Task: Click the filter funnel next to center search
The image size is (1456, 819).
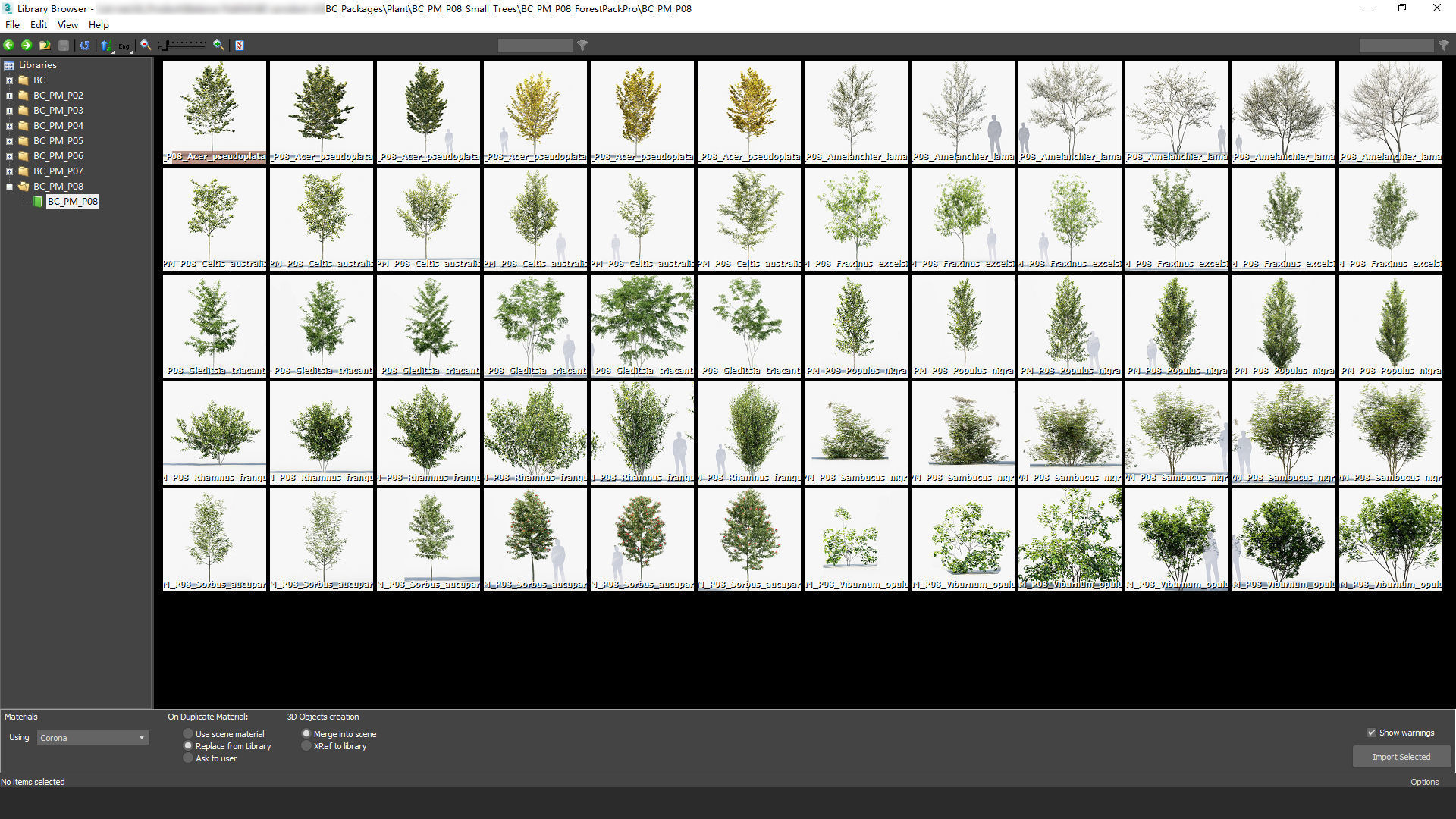Action: (x=582, y=45)
